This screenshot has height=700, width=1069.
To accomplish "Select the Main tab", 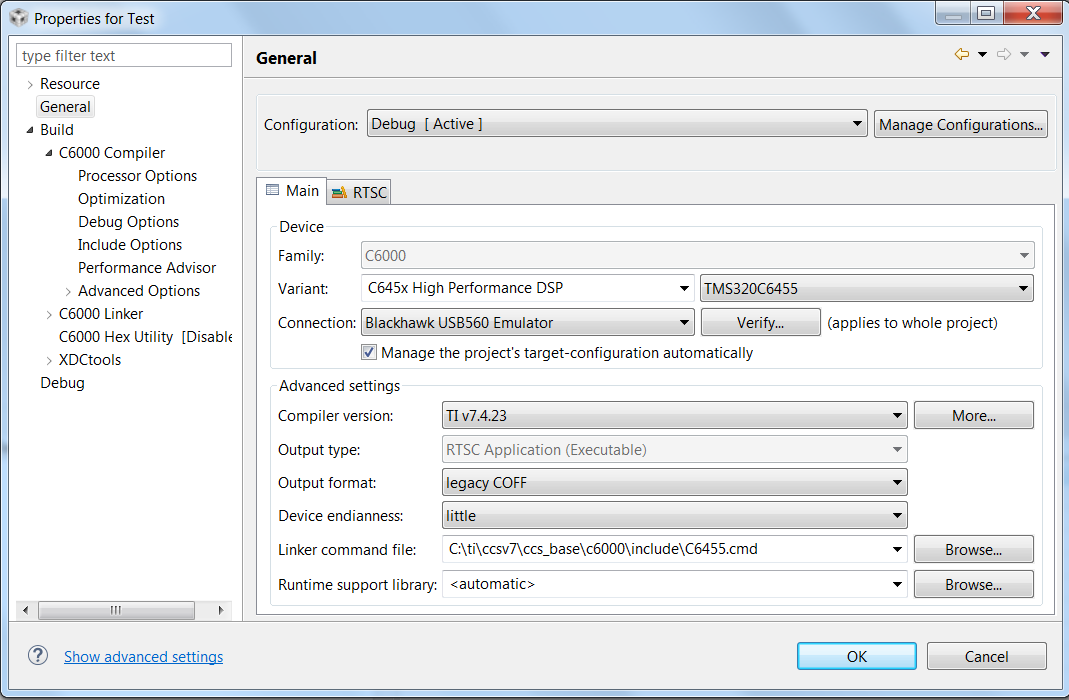I will (x=292, y=191).
